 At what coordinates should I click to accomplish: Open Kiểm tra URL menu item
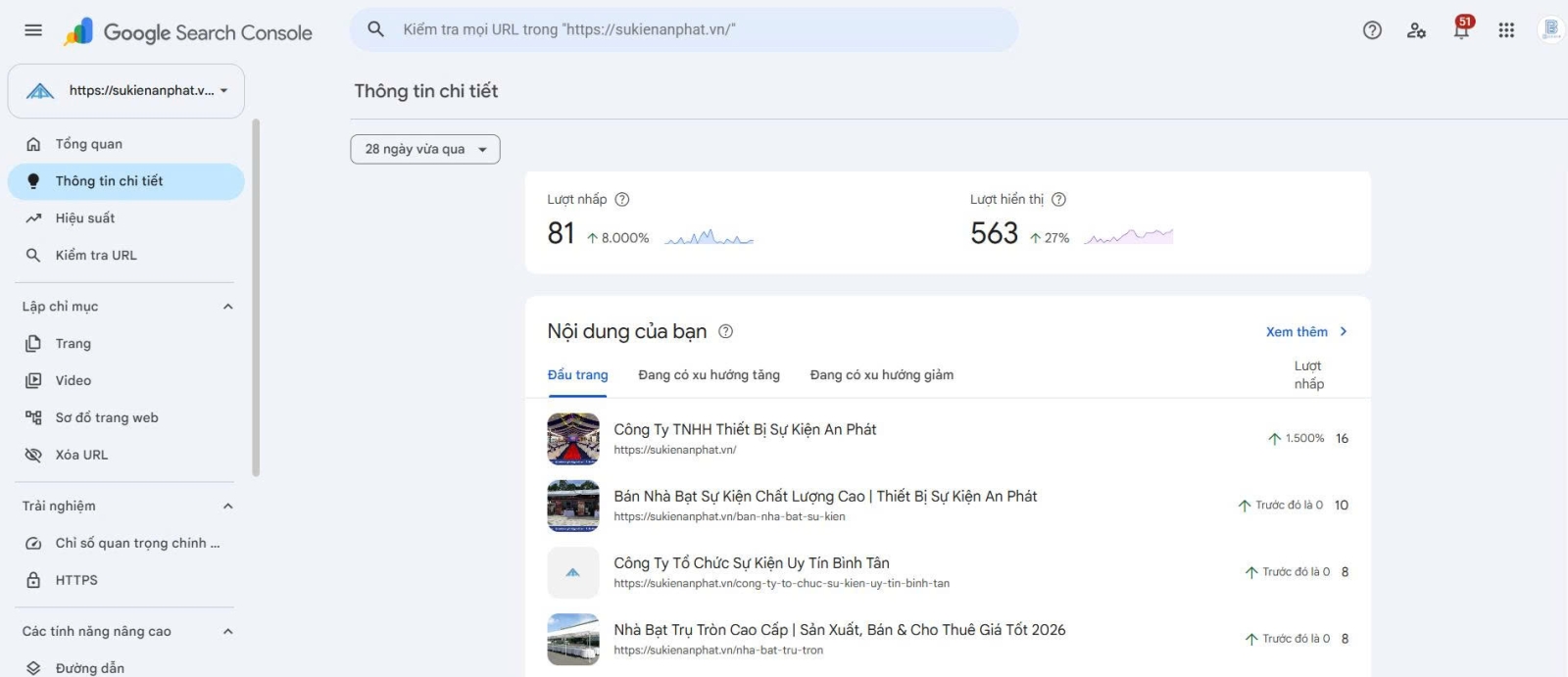coord(125,256)
